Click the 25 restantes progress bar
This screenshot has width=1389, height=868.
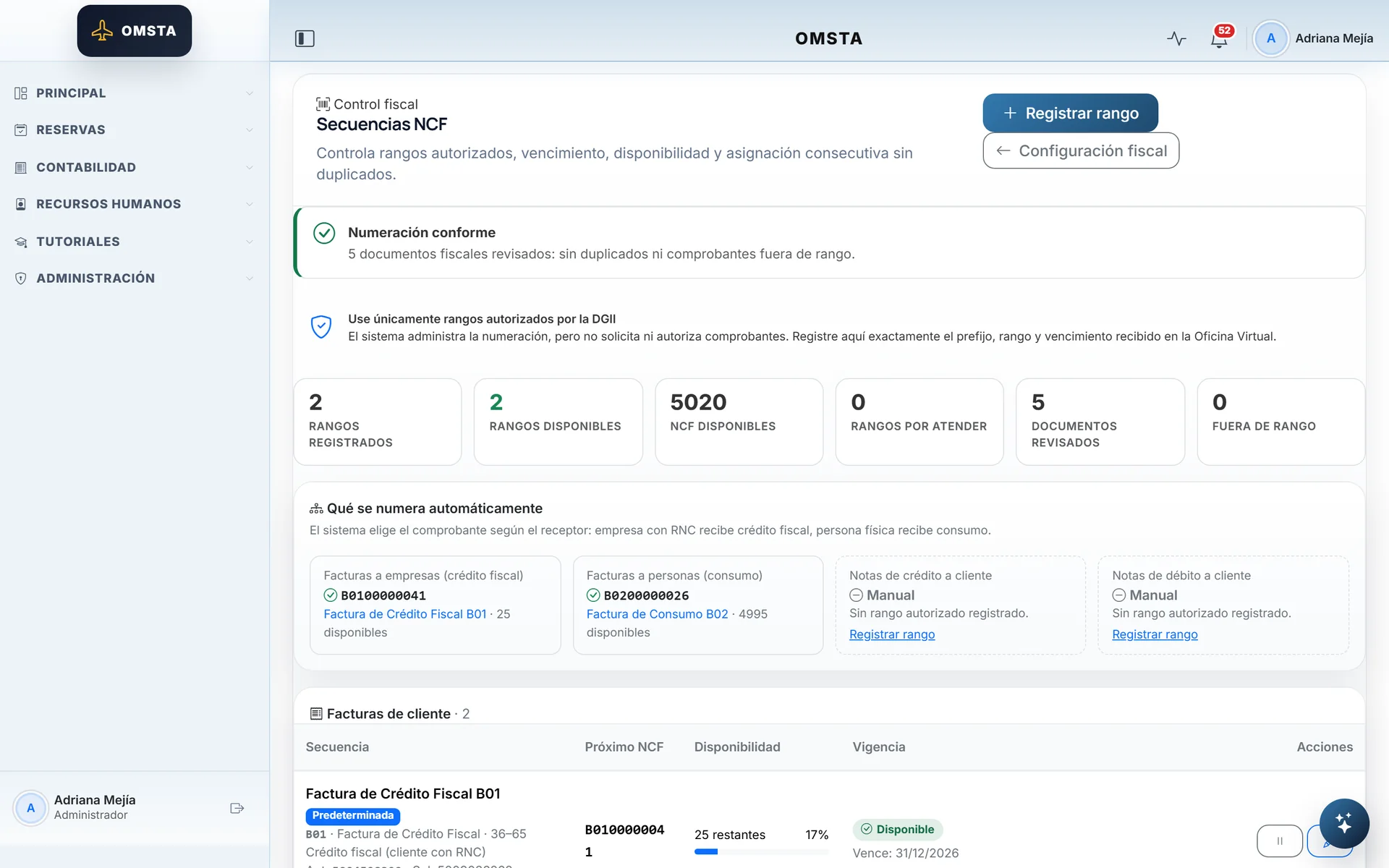[761, 852]
